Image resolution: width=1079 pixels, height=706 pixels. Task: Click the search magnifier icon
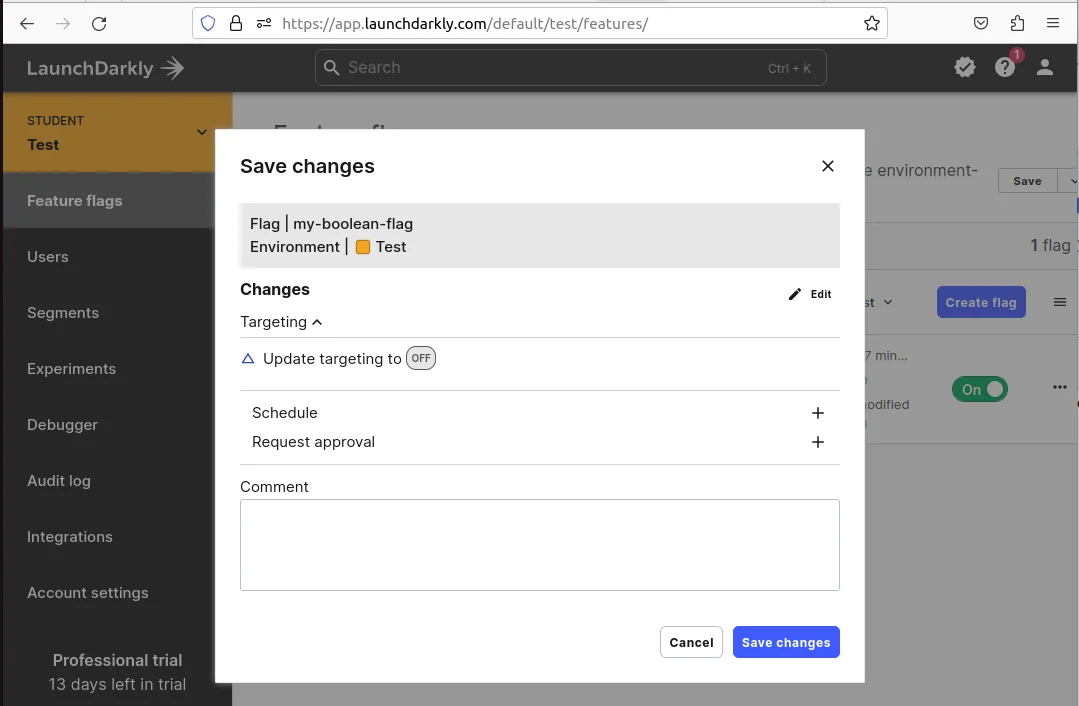332,67
